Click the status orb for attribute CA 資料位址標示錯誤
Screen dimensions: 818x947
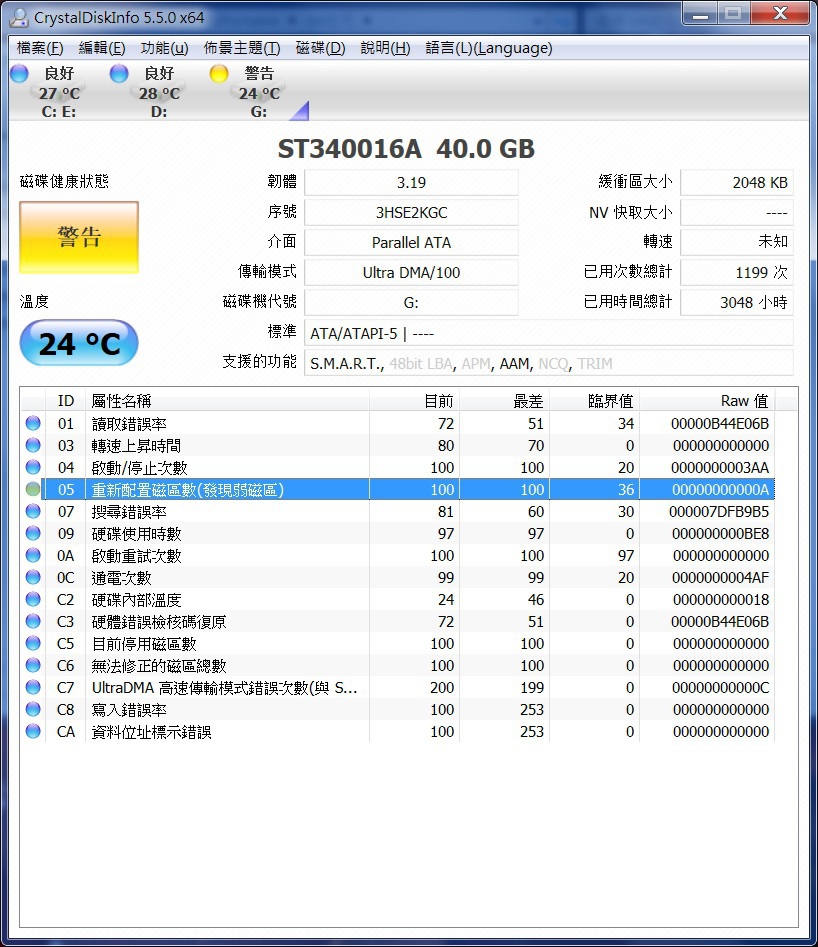pos(33,731)
